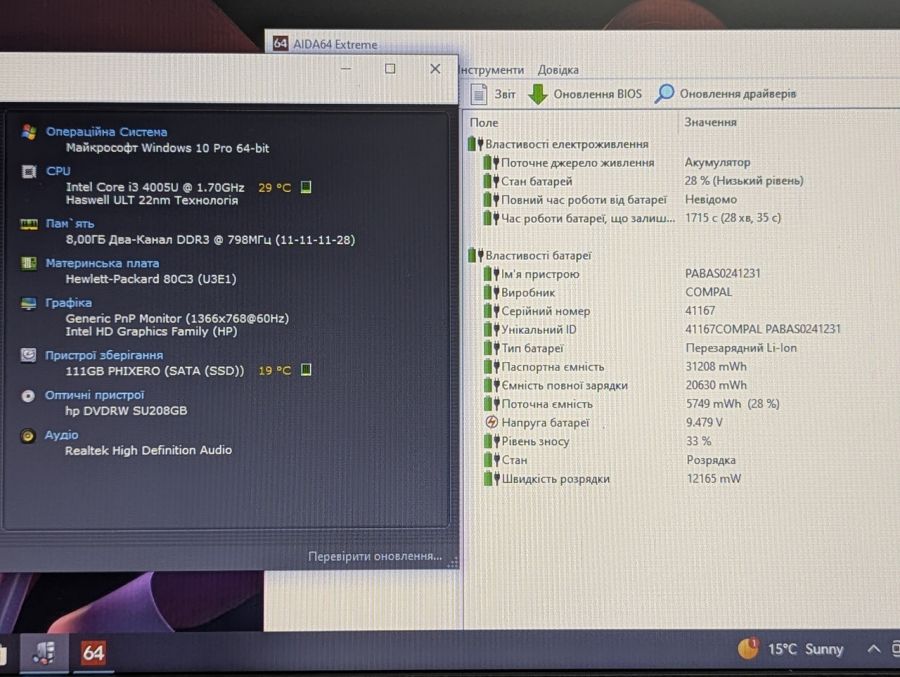Screen dimensions: 900x677
Task: Click the monitor graphics icon
Action: (28, 303)
